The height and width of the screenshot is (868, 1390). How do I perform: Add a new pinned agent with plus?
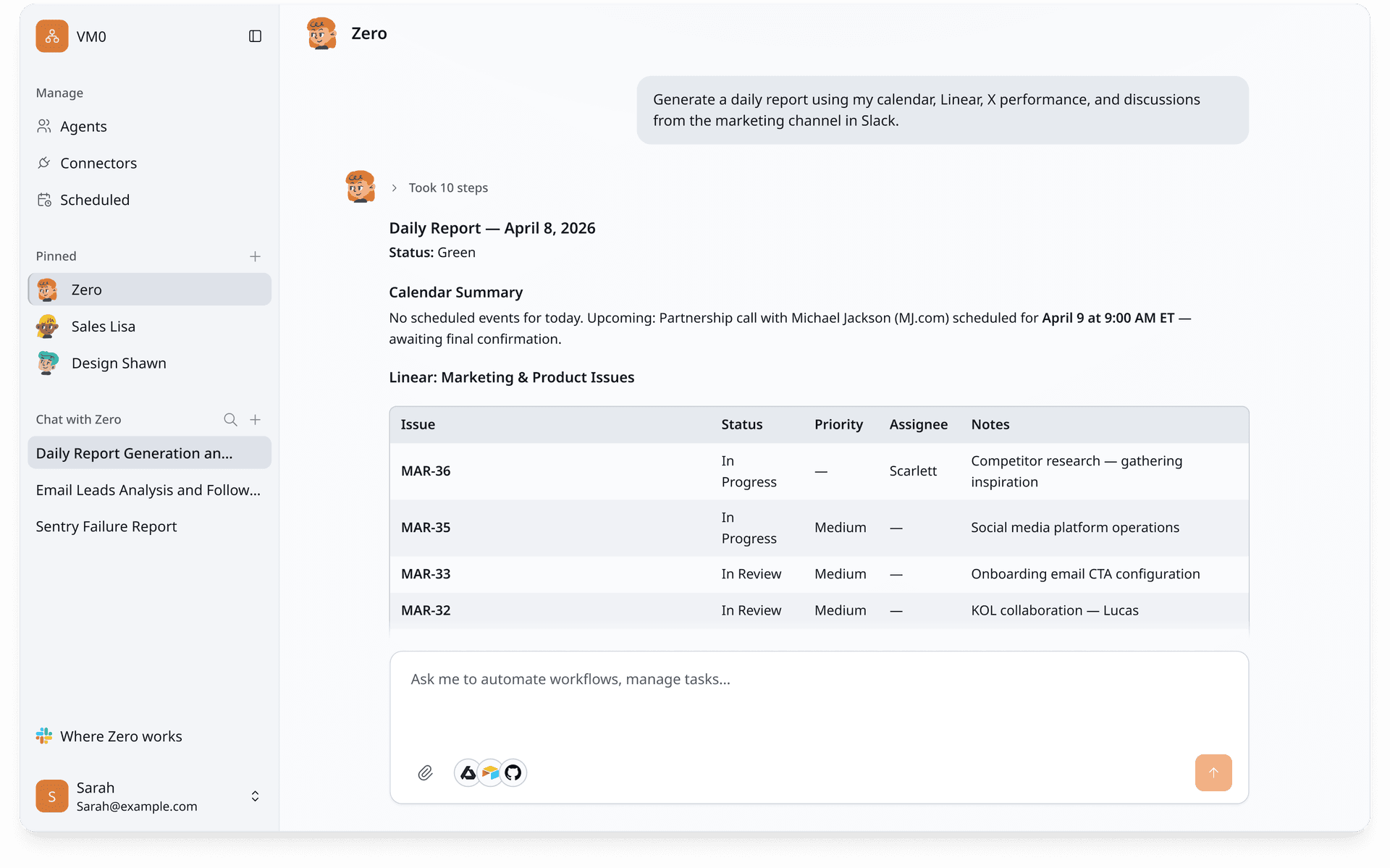(255, 256)
